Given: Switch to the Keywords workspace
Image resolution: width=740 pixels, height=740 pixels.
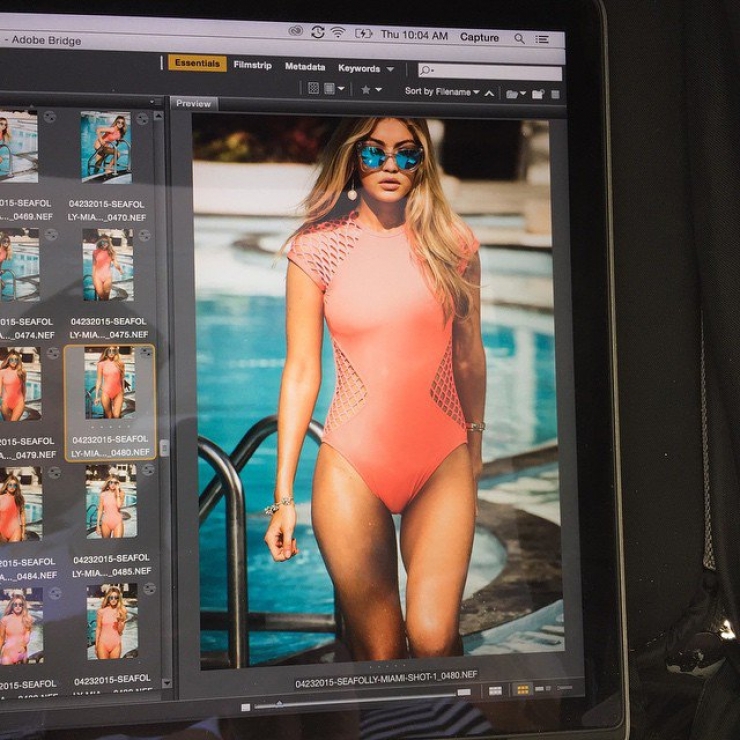Looking at the screenshot, I should pos(359,68).
